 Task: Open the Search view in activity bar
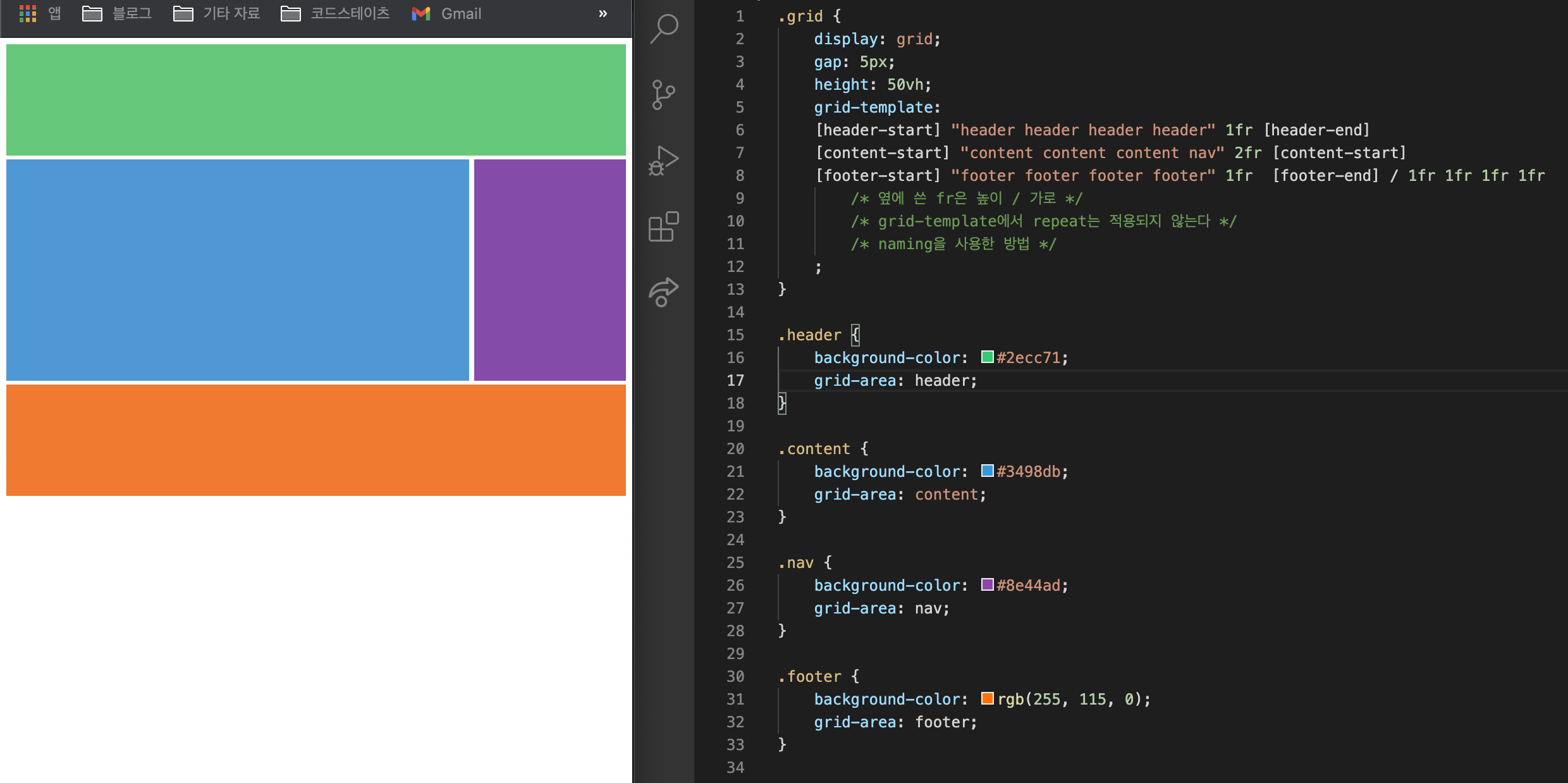pyautogui.click(x=664, y=28)
